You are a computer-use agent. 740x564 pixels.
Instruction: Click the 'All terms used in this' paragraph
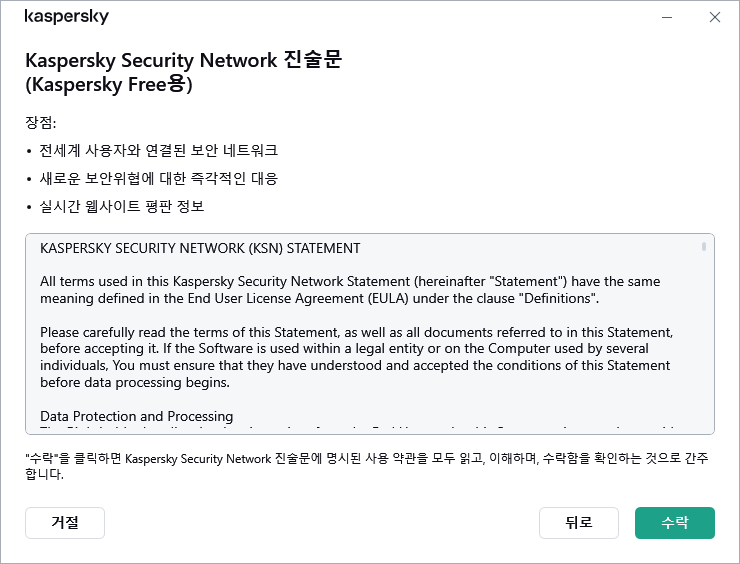(350, 290)
